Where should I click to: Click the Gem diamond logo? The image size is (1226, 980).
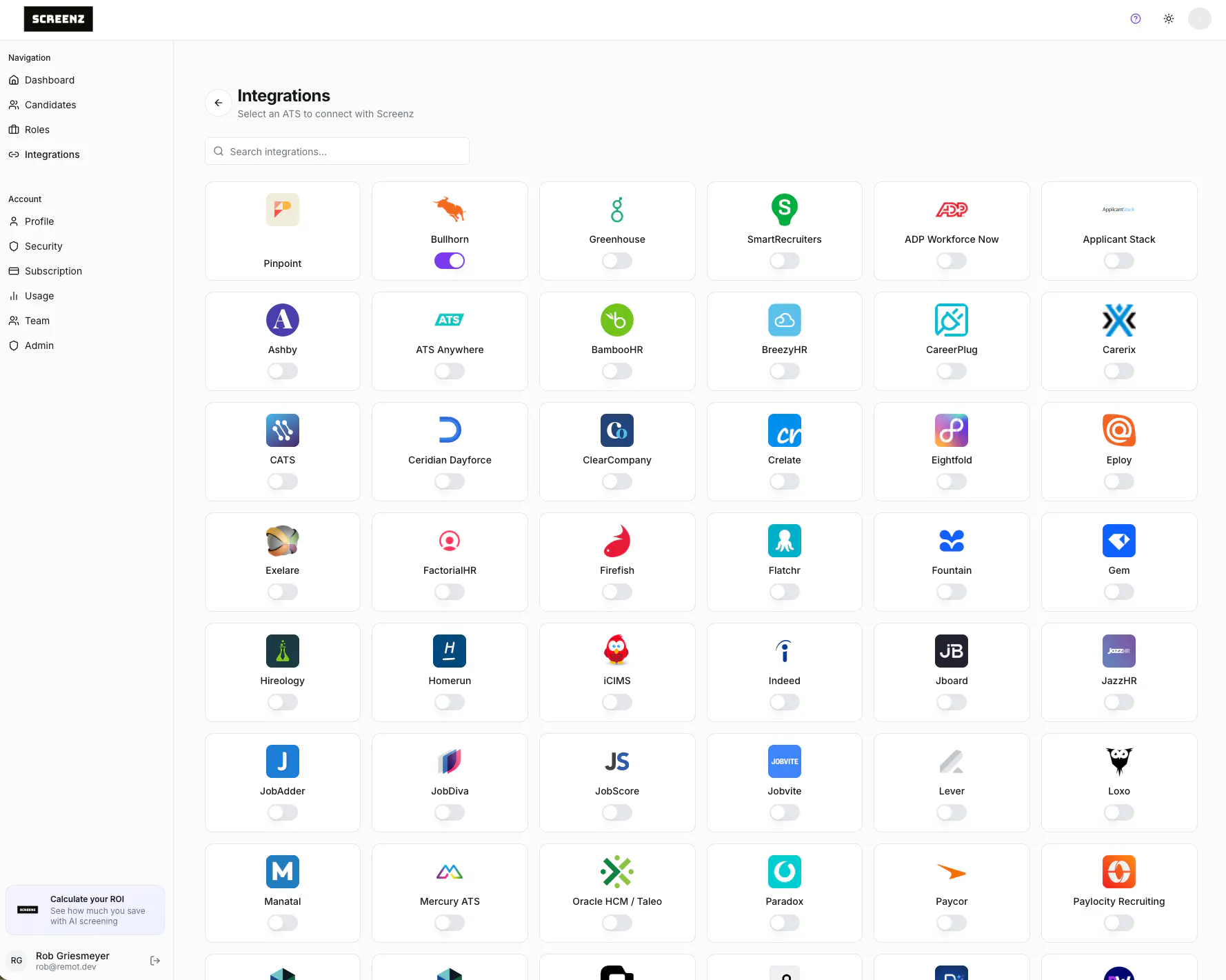coord(1119,541)
